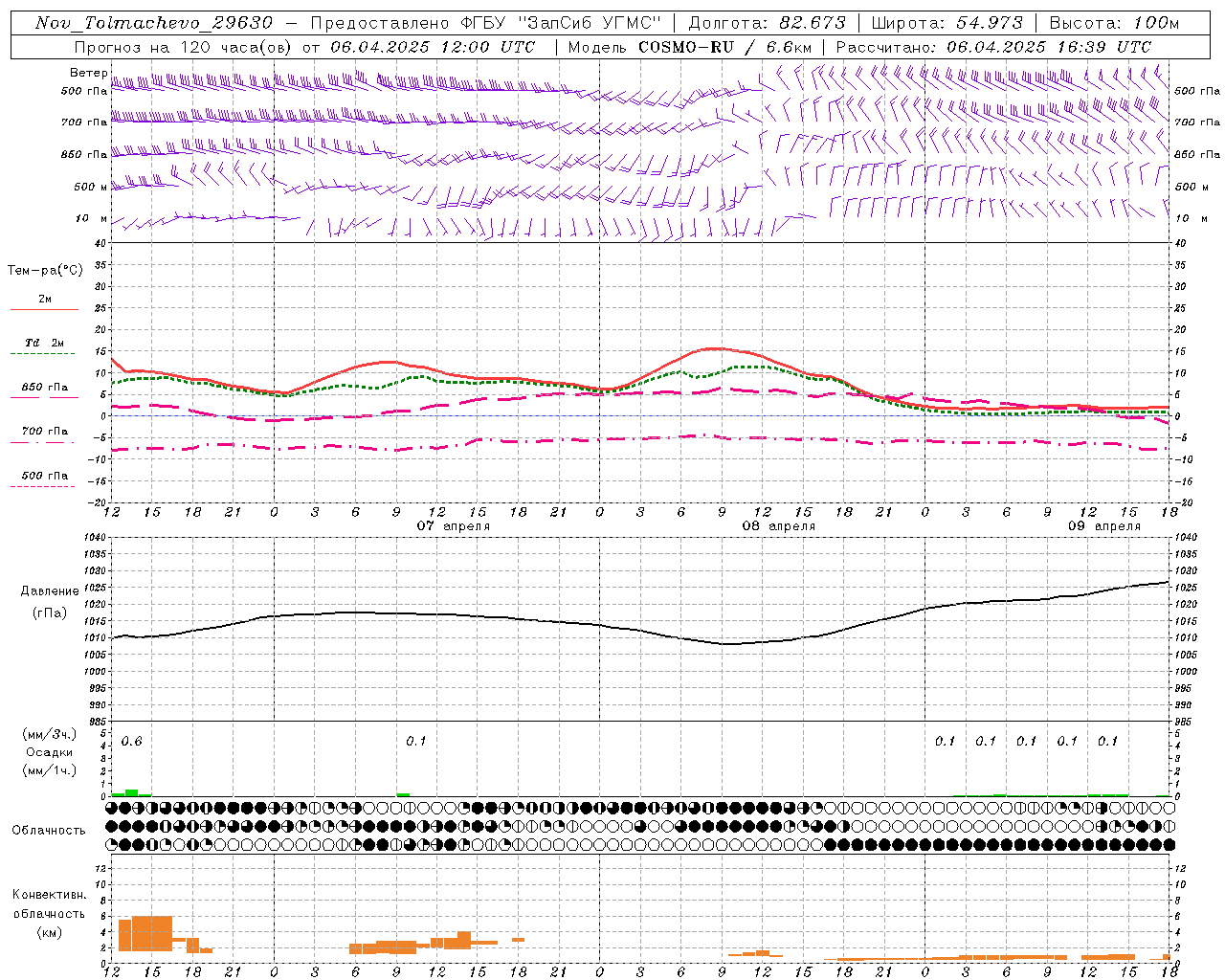Click the Долгота: 82.673 value

[768, 23]
